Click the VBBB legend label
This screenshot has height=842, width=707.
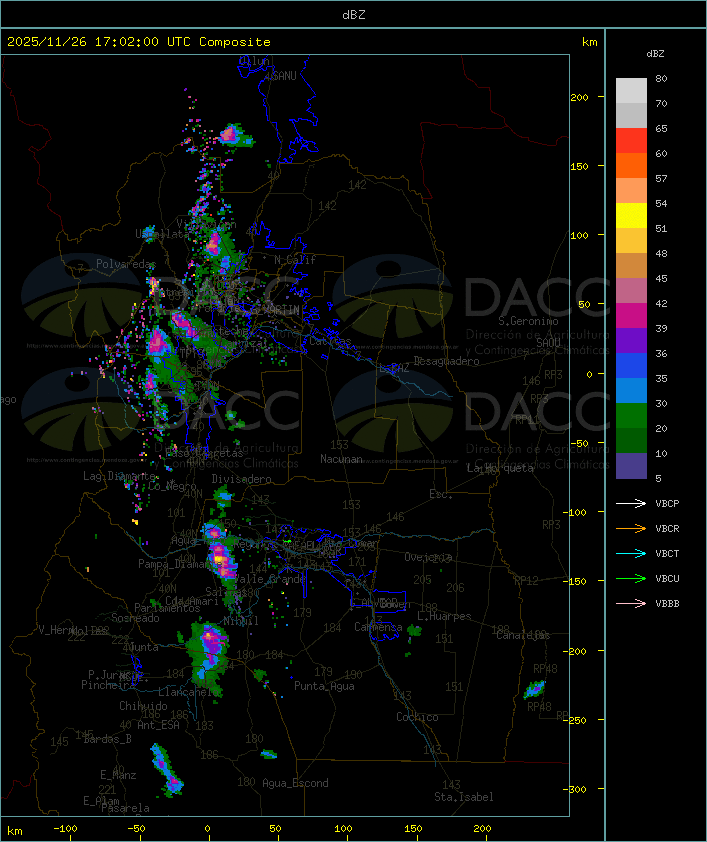tap(667, 604)
